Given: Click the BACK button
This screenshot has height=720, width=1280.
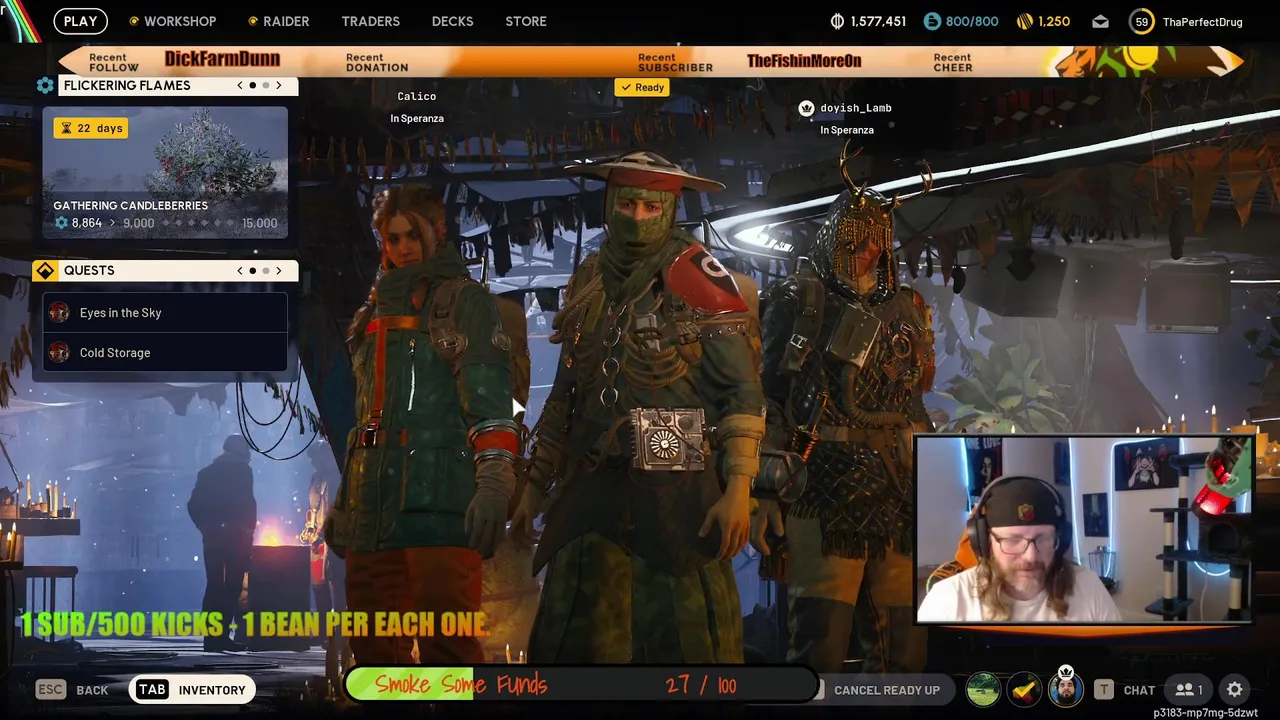Looking at the screenshot, I should 92,690.
